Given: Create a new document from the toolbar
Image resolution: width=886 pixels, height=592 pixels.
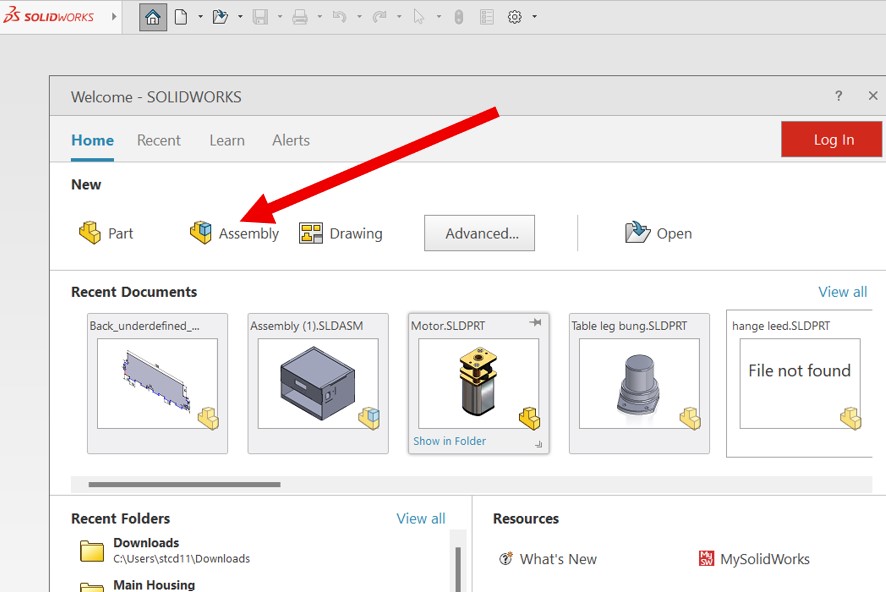Looking at the screenshot, I should pyautogui.click(x=181, y=17).
